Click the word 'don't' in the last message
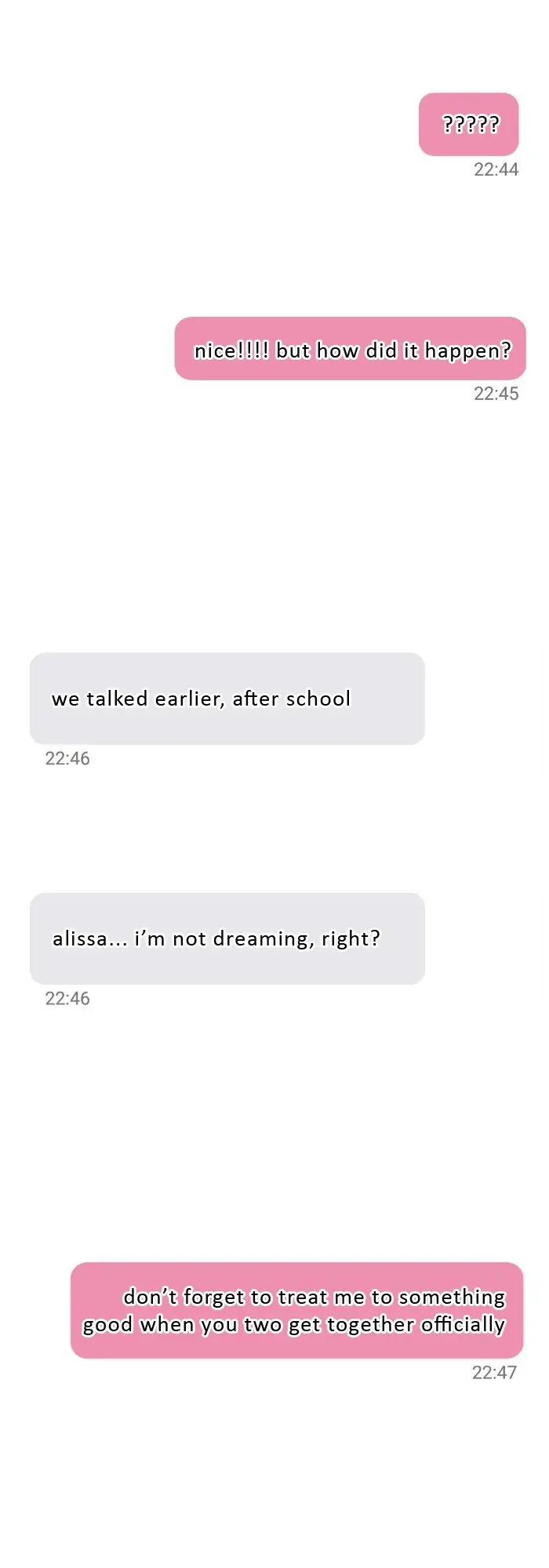The image size is (549, 1568). point(150,1297)
